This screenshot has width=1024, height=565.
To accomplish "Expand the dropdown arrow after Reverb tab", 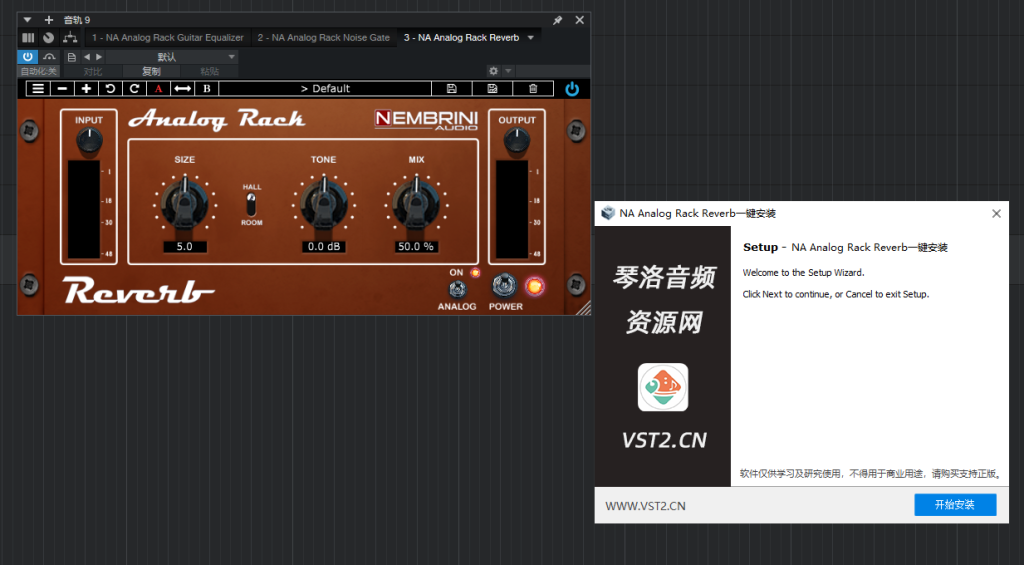I will pos(531,38).
